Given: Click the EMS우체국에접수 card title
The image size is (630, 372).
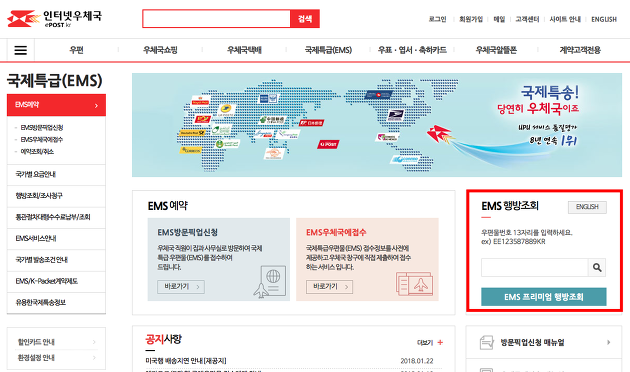Looking at the screenshot, I should 336,232.
